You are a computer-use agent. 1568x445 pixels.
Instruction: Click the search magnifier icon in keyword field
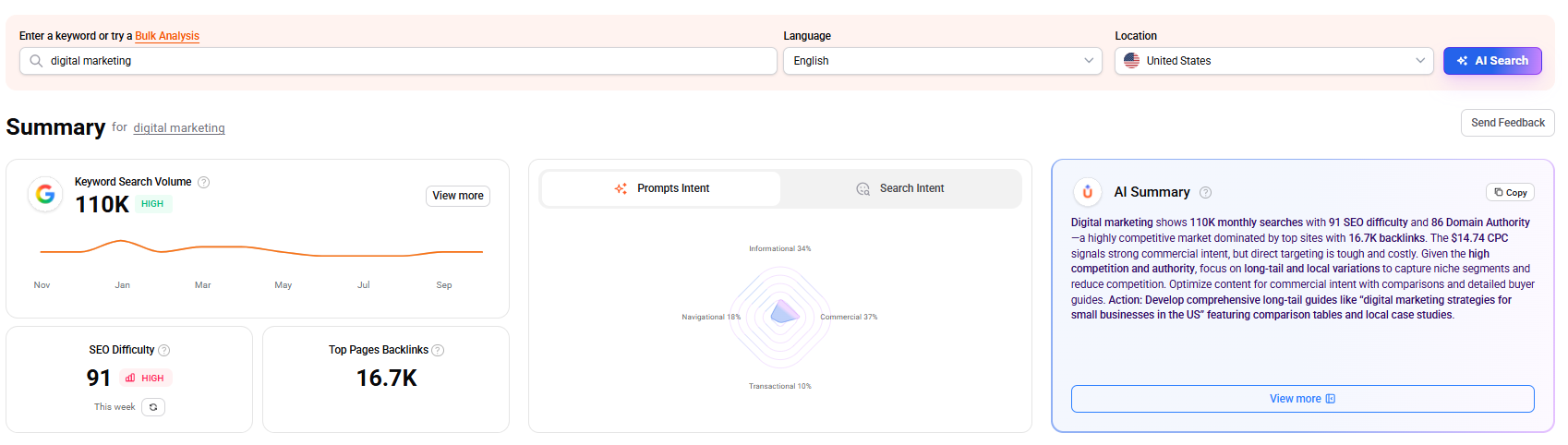click(x=36, y=61)
